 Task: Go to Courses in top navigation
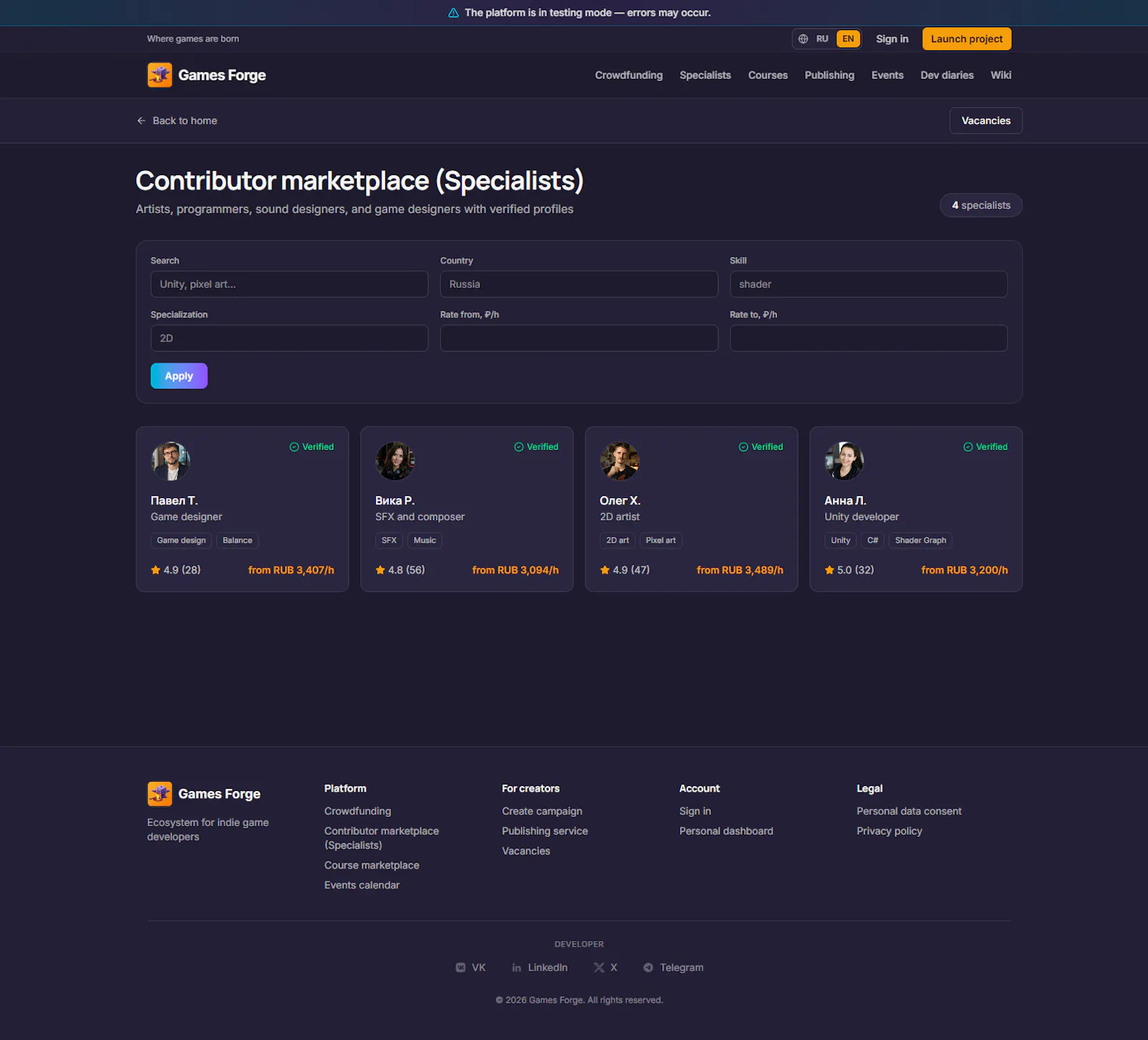(x=768, y=75)
